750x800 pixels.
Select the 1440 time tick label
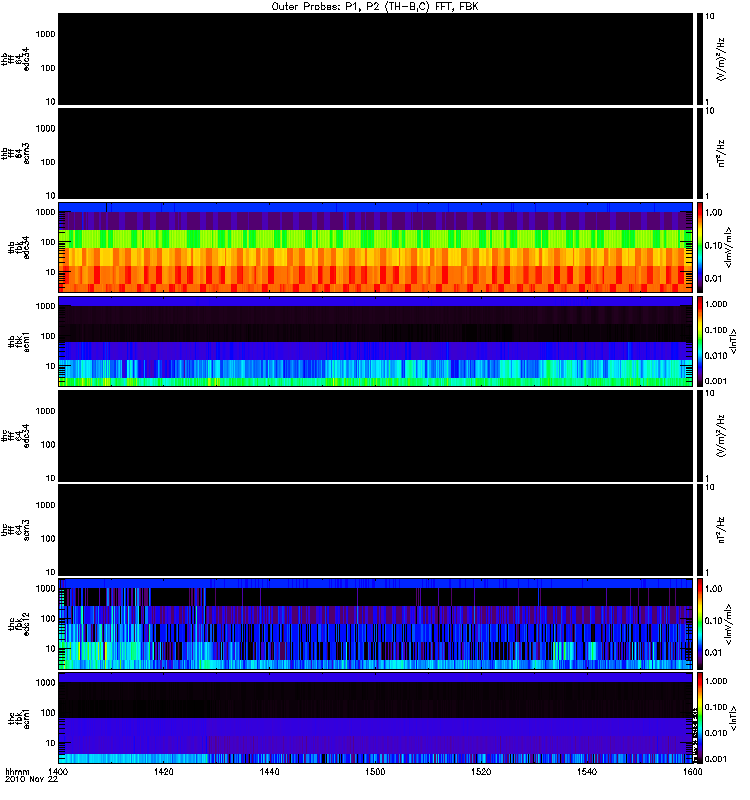[x=269, y=771]
